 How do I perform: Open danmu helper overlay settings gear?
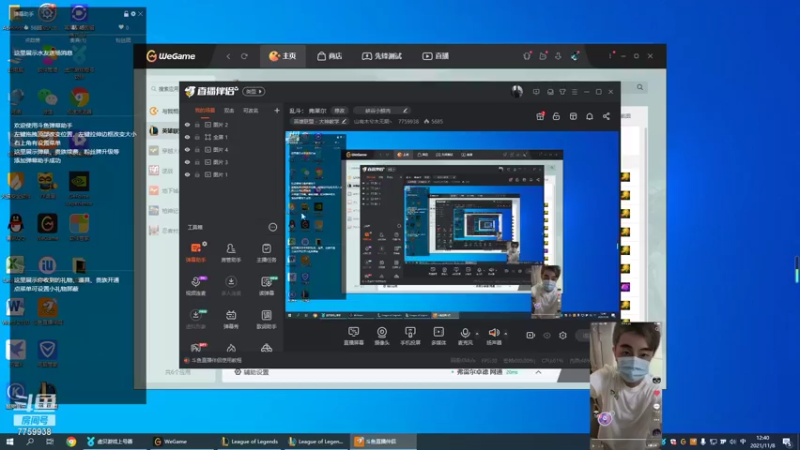pyautogui.click(x=133, y=14)
